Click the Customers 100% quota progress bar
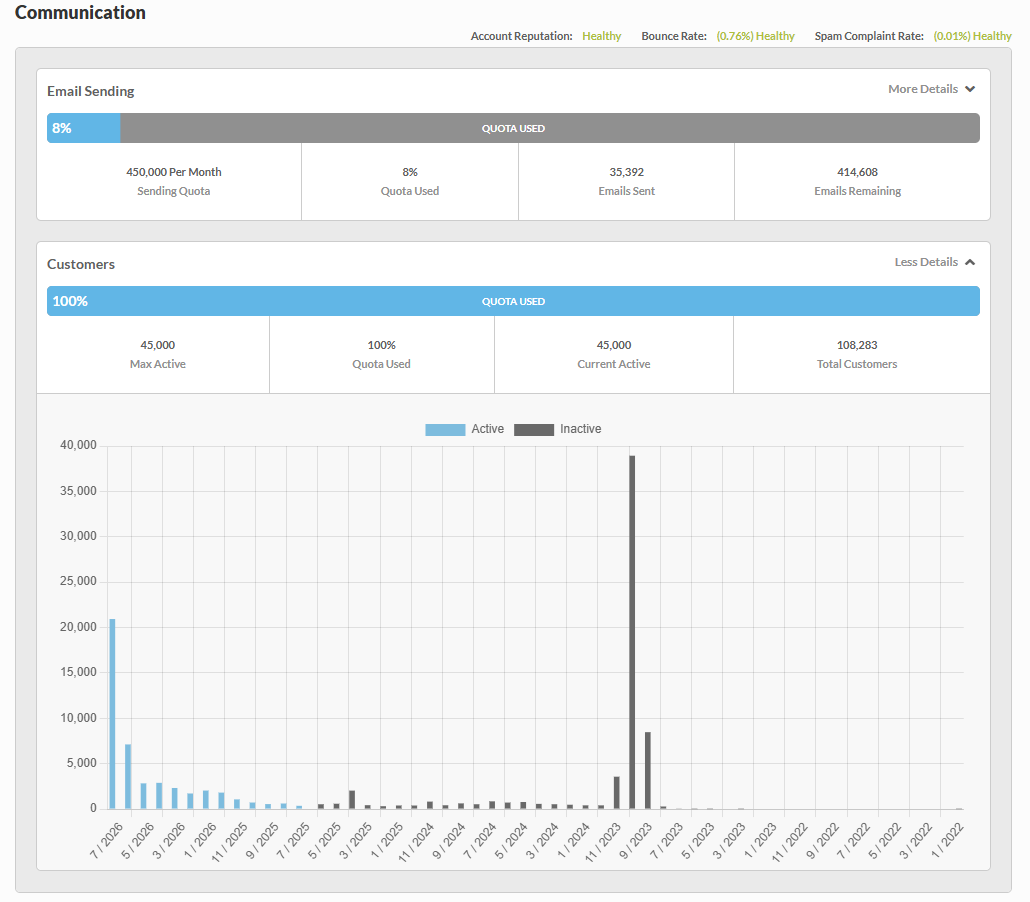The height and width of the screenshot is (902, 1030). click(x=513, y=301)
